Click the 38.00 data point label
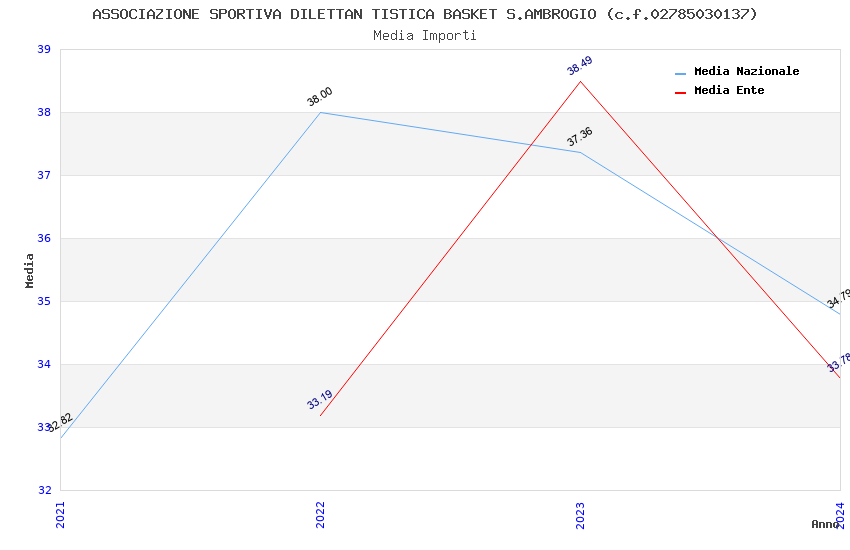 pyautogui.click(x=320, y=97)
